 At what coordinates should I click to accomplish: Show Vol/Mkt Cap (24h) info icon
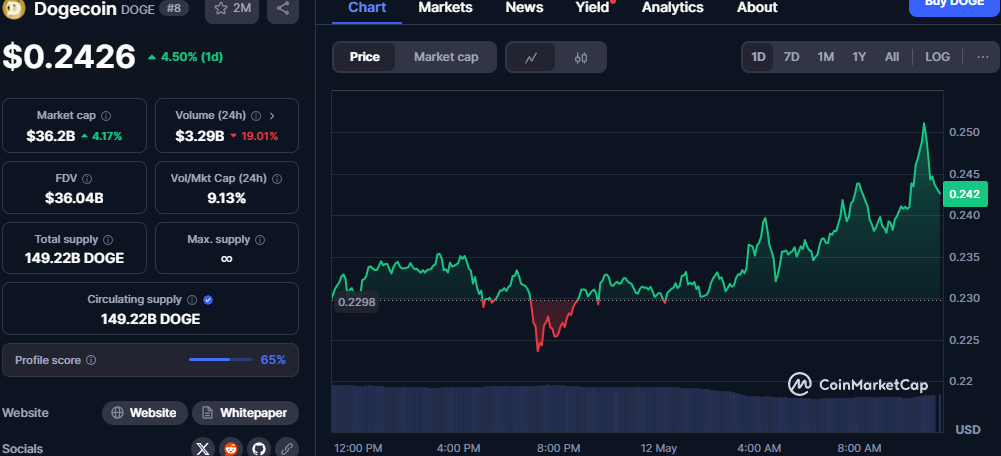point(277,179)
